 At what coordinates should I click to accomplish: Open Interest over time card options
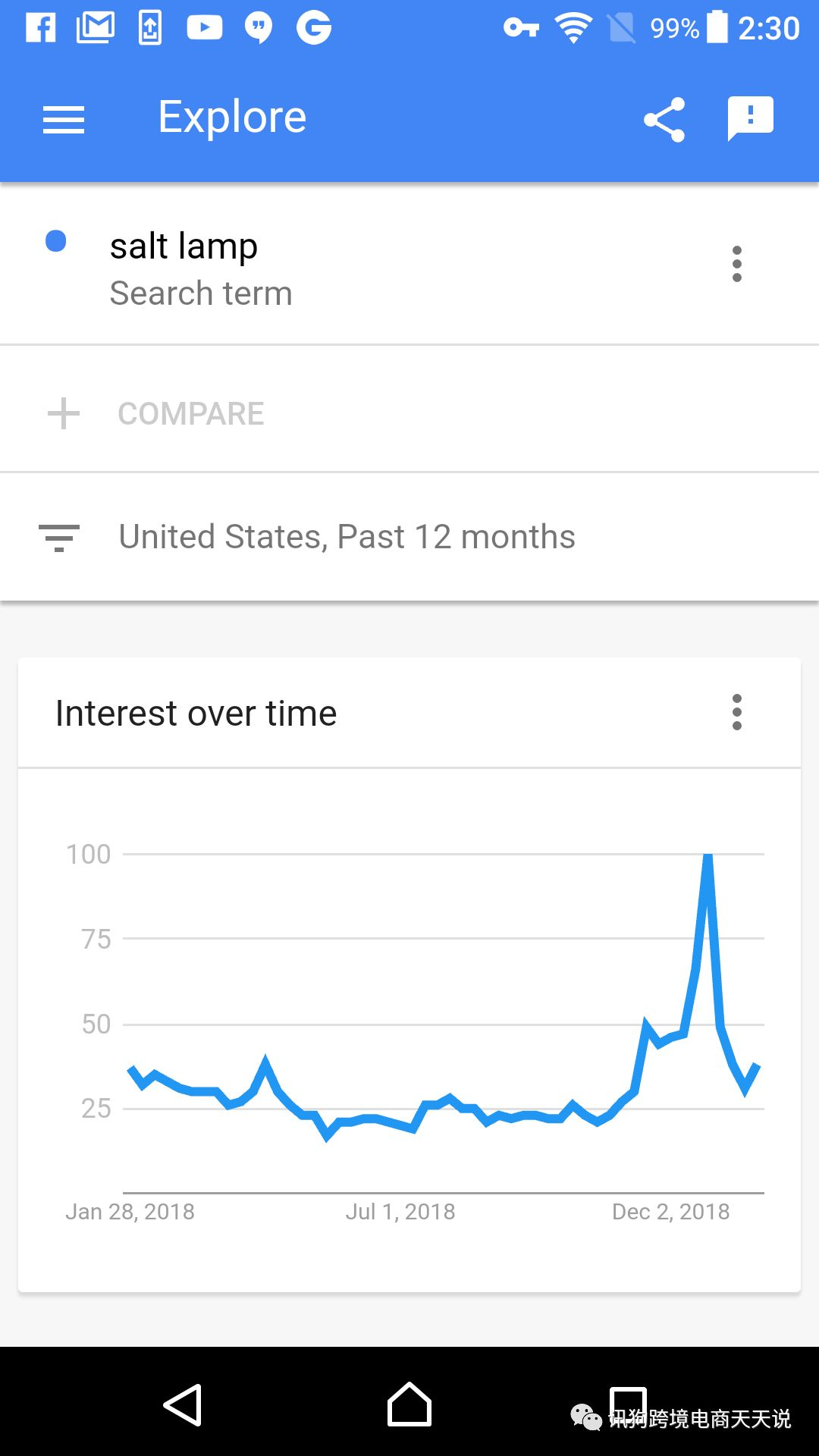click(x=736, y=712)
